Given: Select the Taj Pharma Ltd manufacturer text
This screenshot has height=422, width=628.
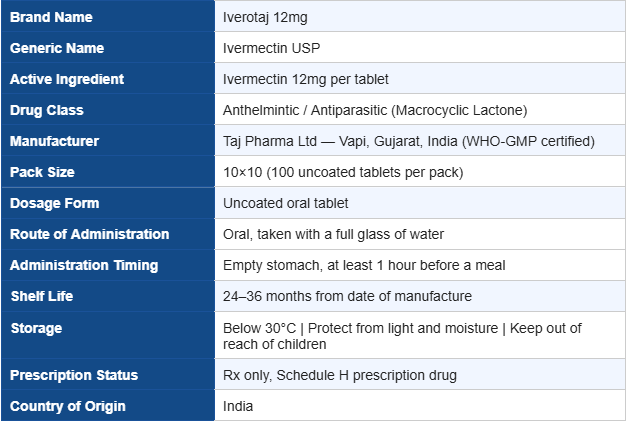Looking at the screenshot, I should (x=408, y=141).
